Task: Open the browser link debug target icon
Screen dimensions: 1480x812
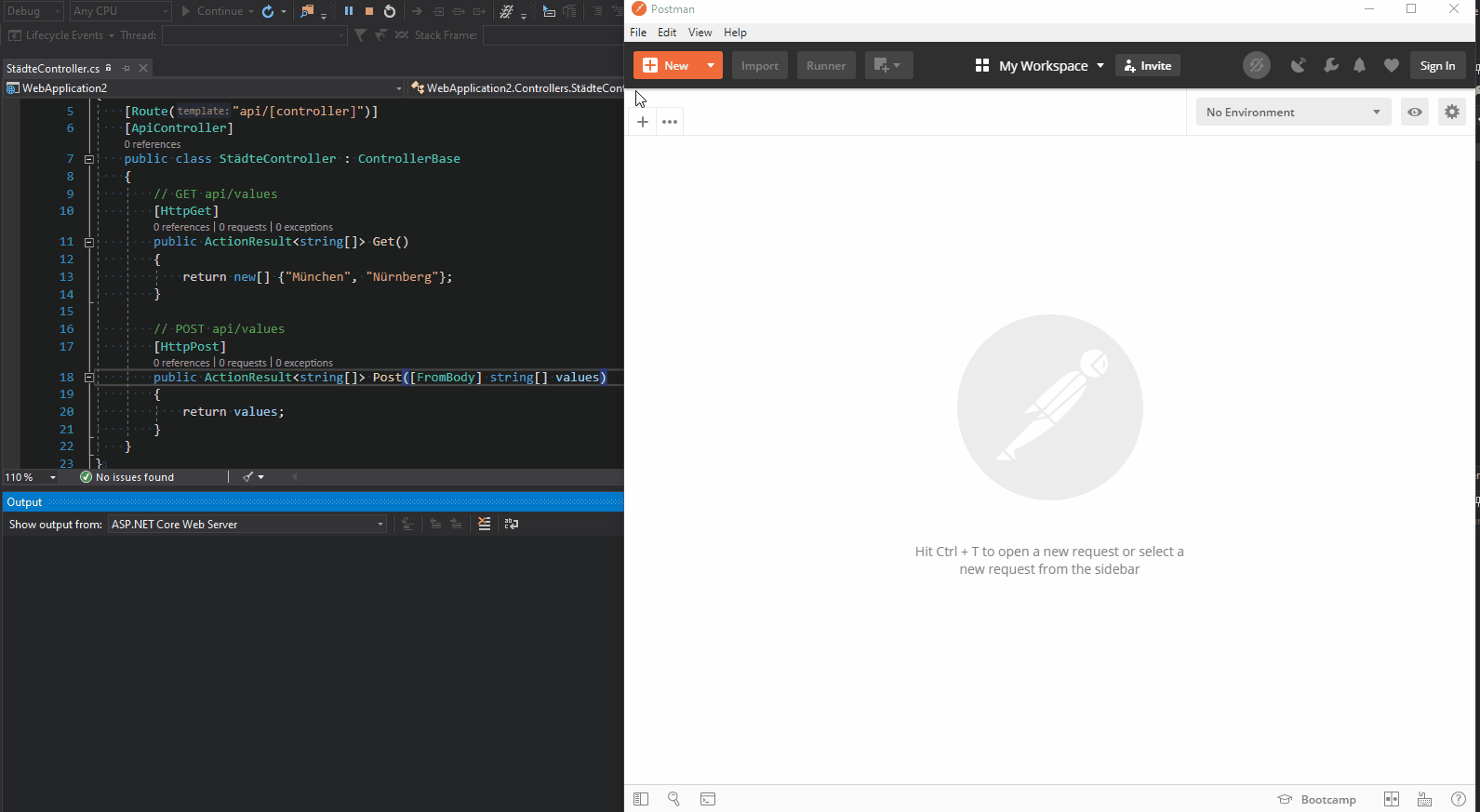Action: tap(307, 11)
